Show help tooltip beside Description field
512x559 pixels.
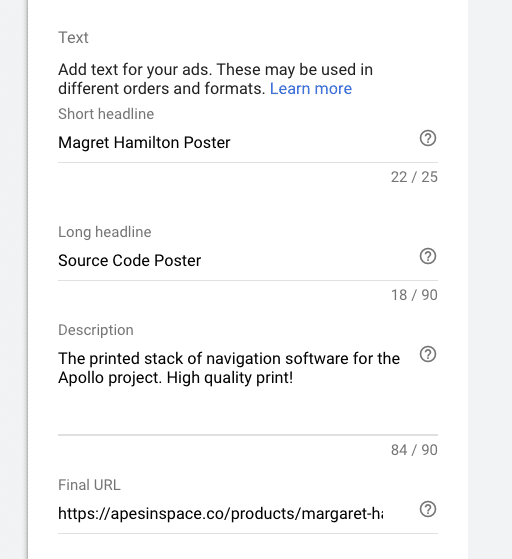(x=427, y=354)
